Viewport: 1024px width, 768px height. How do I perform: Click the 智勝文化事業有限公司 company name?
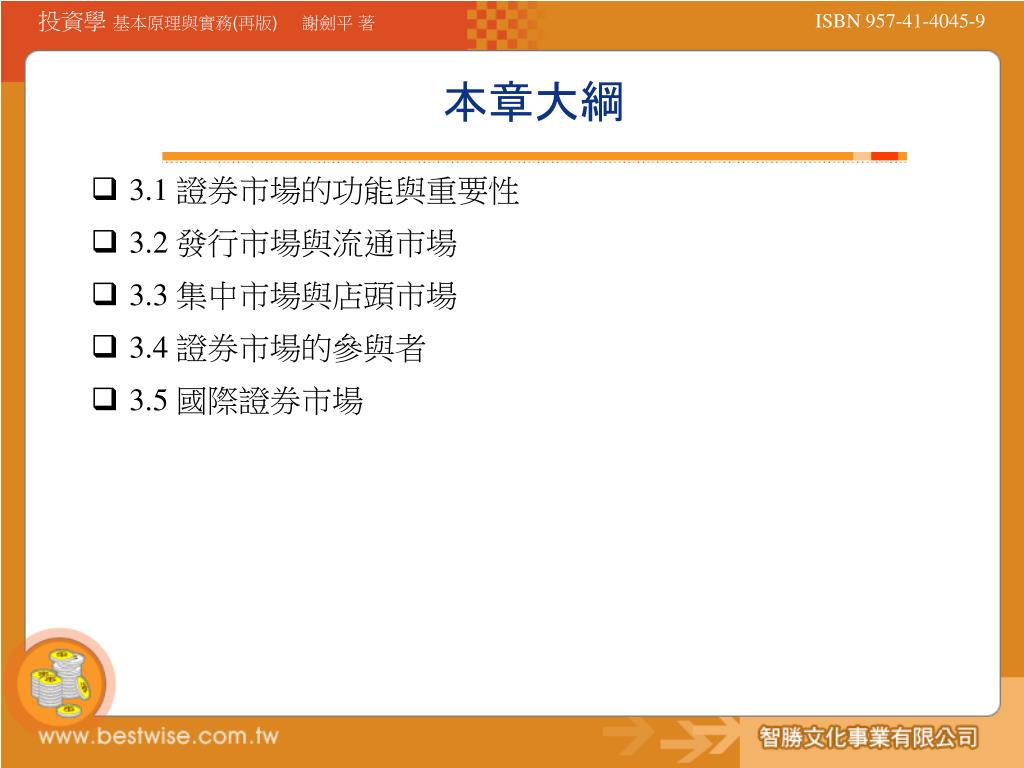click(x=868, y=738)
